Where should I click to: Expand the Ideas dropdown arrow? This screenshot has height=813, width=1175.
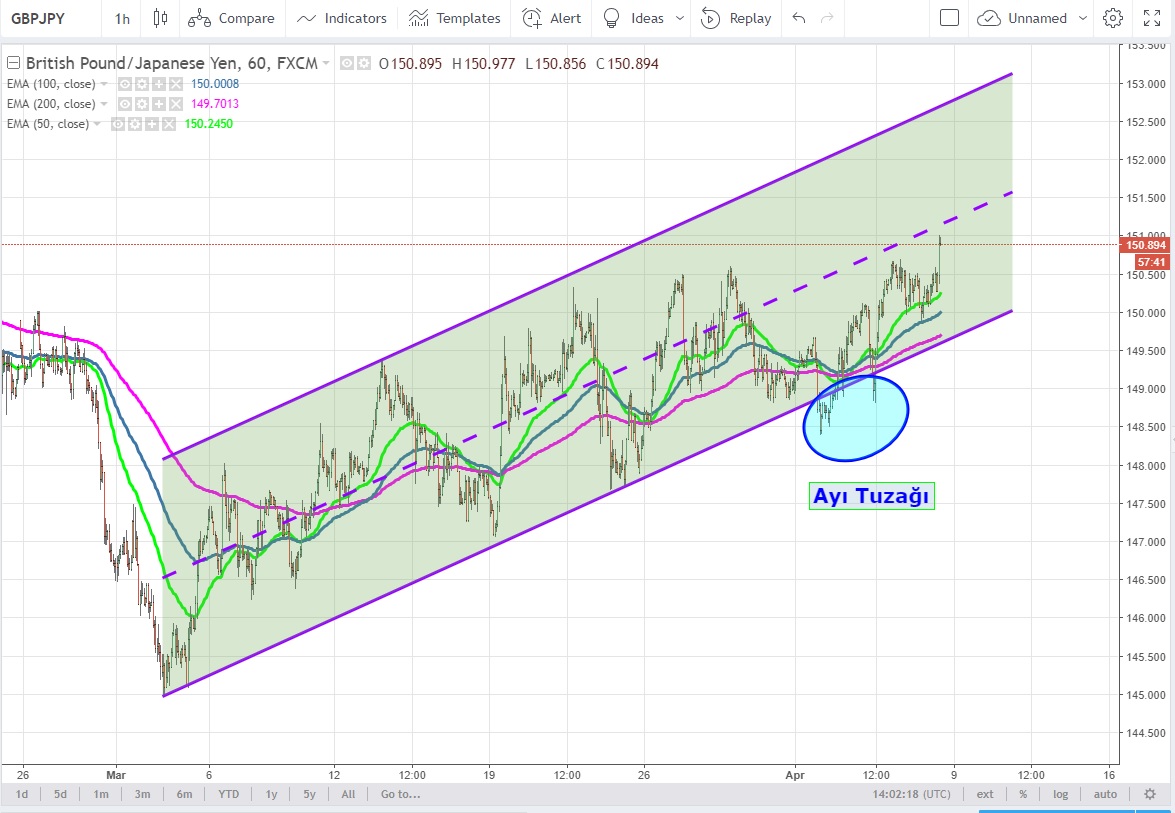(681, 18)
